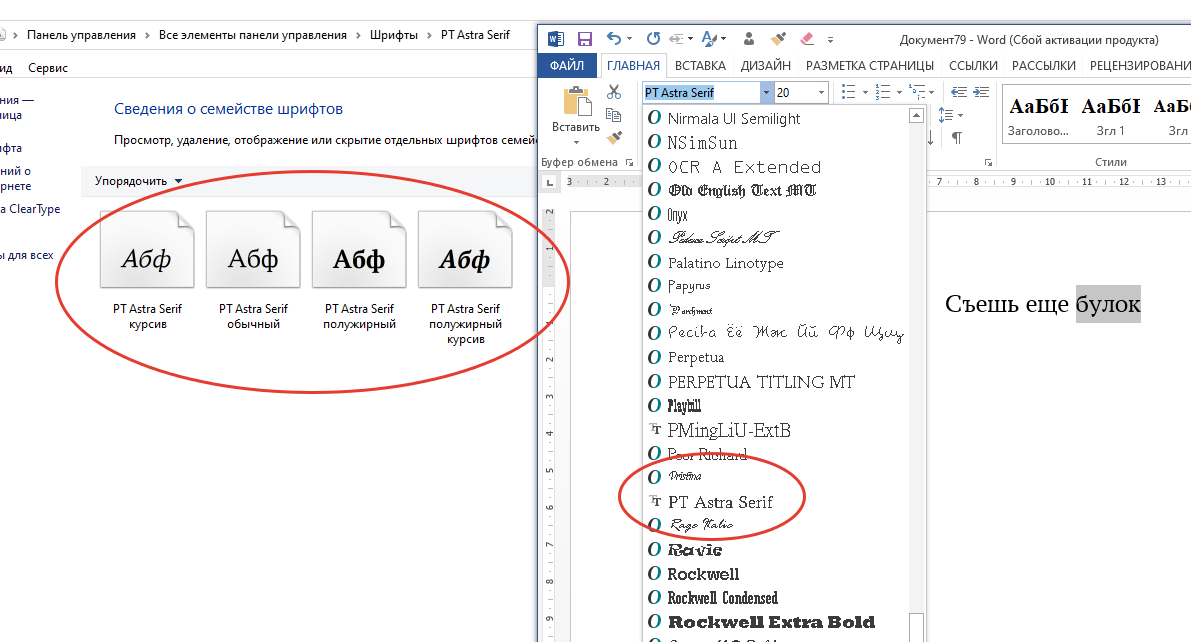The height and width of the screenshot is (642, 1191).
Task: Apply numbered list formatting
Action: point(883,92)
